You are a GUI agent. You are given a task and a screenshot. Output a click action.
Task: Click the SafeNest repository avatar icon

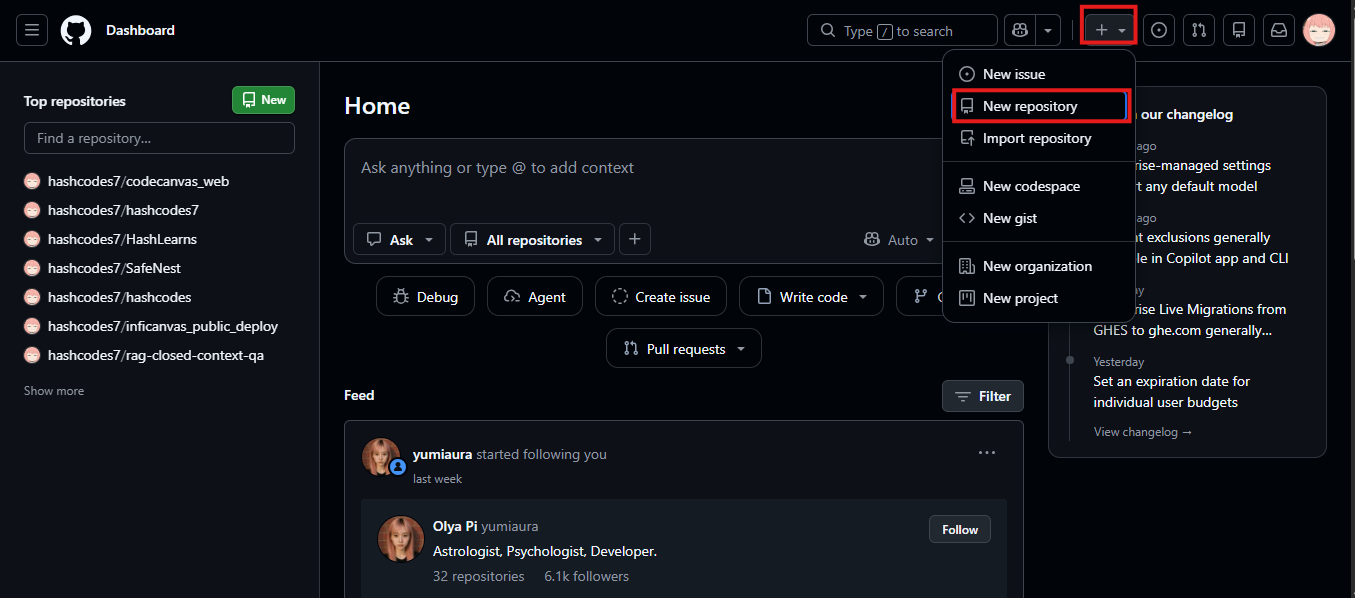click(x=32, y=268)
